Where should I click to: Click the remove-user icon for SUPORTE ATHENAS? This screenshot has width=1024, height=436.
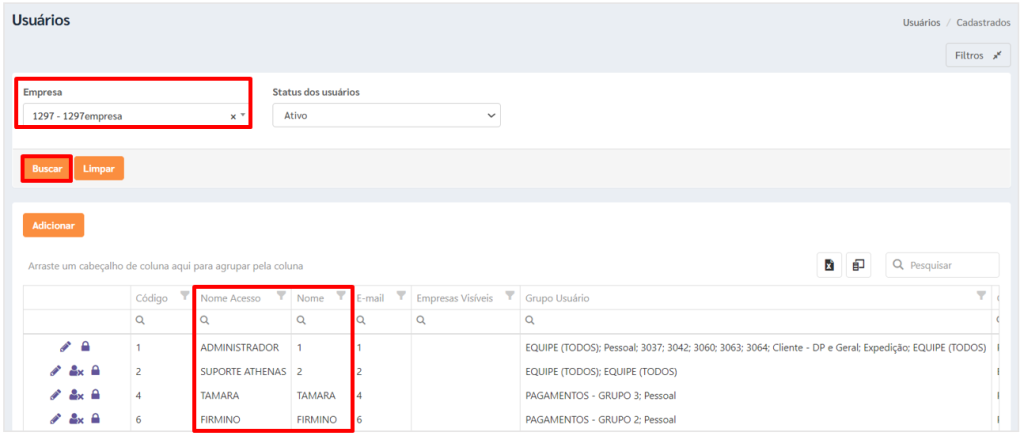click(x=76, y=371)
